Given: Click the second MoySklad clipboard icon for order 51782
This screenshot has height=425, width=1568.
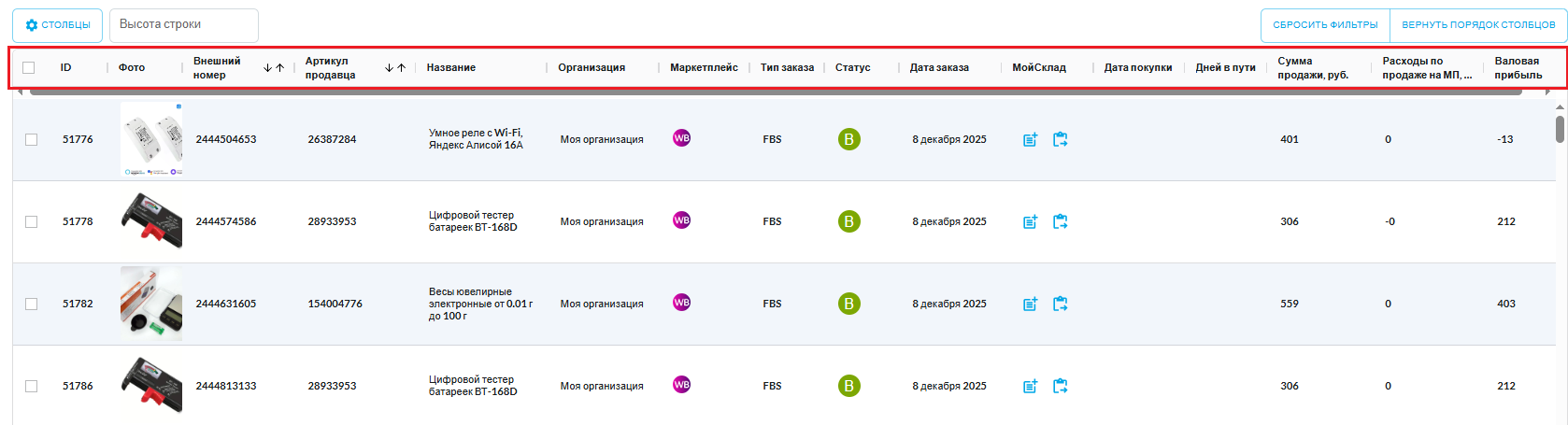Looking at the screenshot, I should click(x=1060, y=304).
